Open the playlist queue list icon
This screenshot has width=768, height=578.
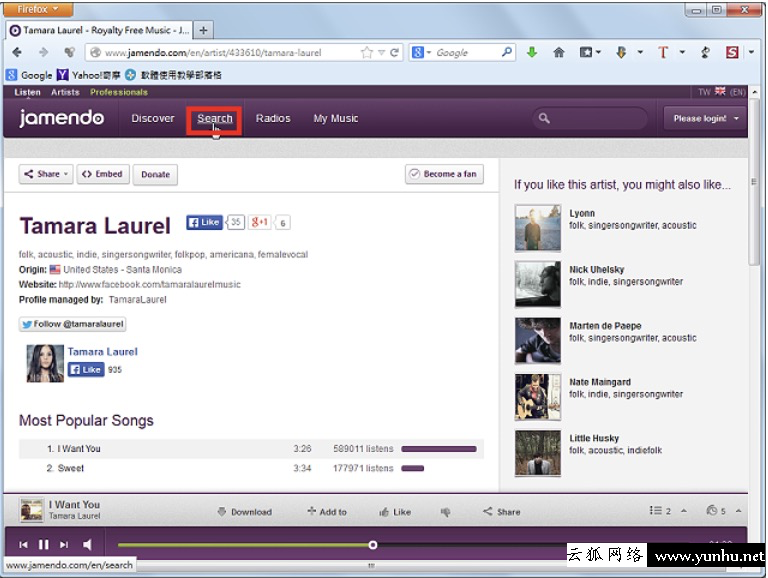pyautogui.click(x=655, y=510)
